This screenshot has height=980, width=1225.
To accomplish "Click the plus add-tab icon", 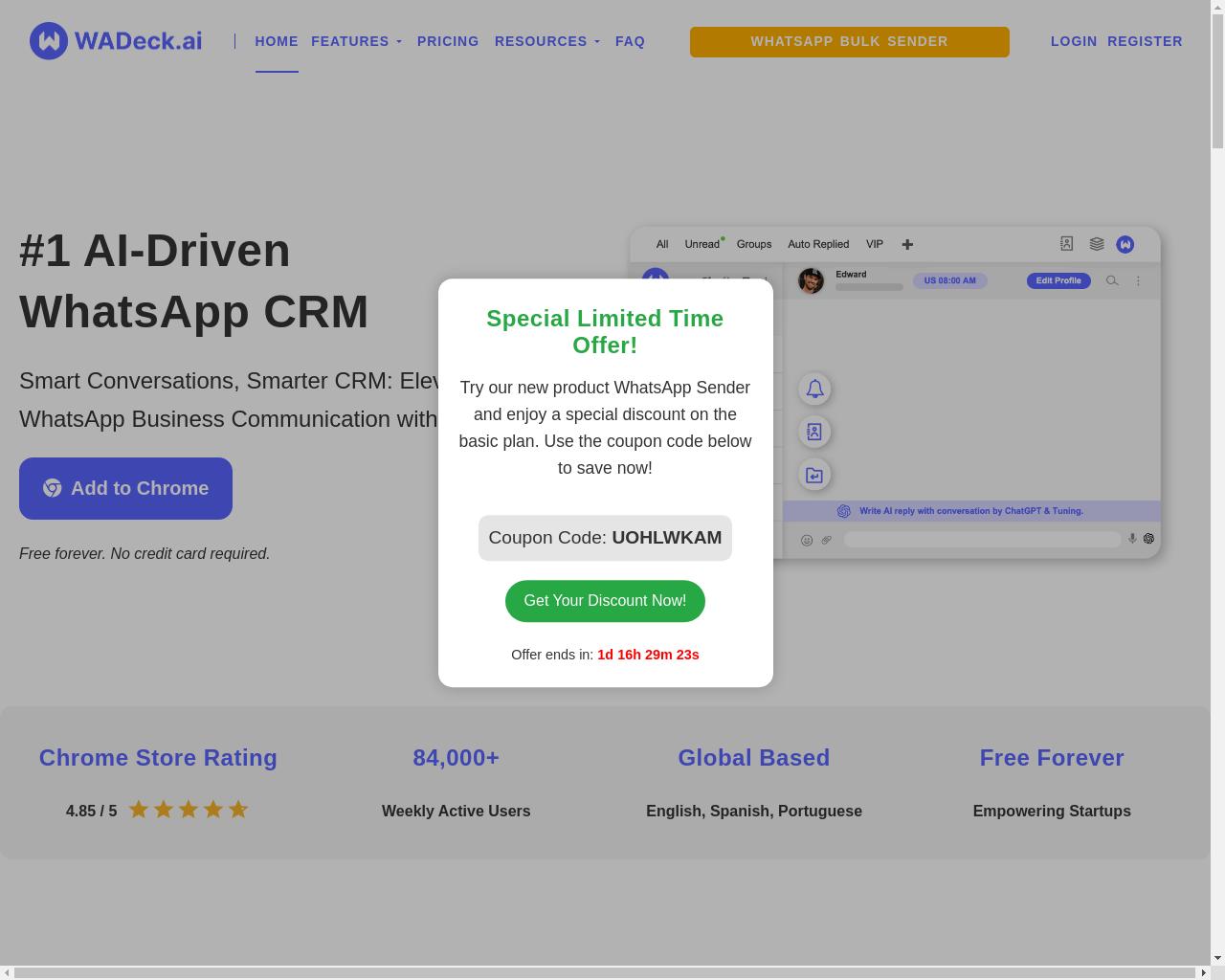I will [x=907, y=244].
